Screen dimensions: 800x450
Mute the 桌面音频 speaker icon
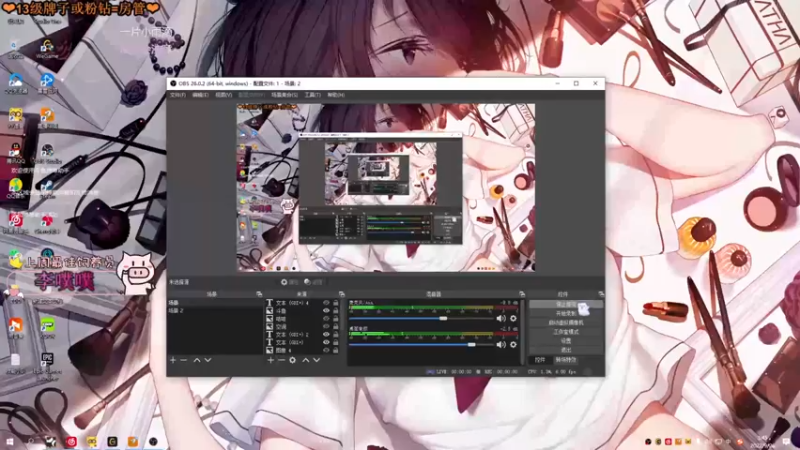pos(501,345)
